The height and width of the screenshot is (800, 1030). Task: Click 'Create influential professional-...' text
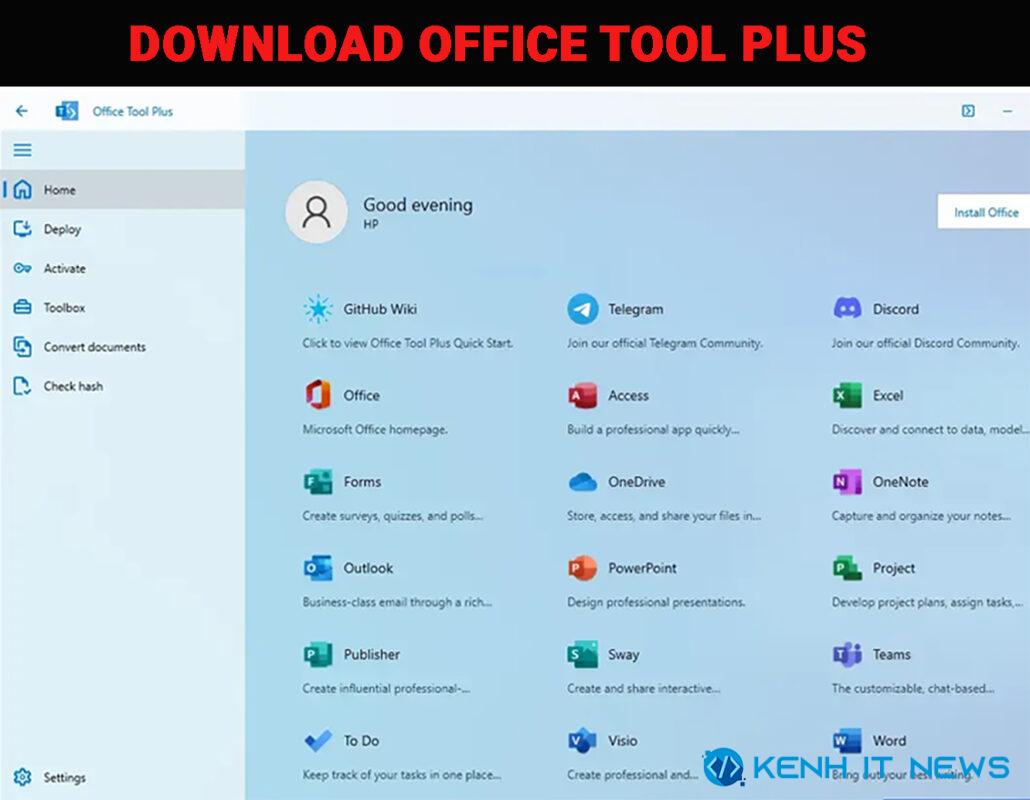(x=386, y=688)
